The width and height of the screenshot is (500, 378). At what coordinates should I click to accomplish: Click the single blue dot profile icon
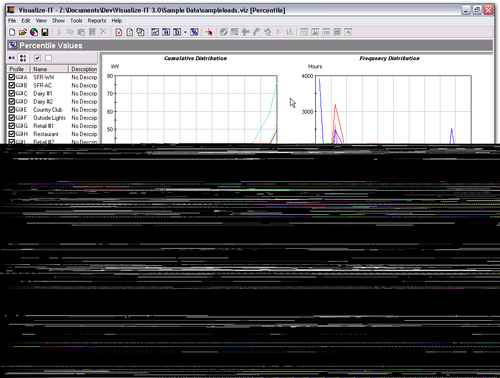[x=12, y=58]
